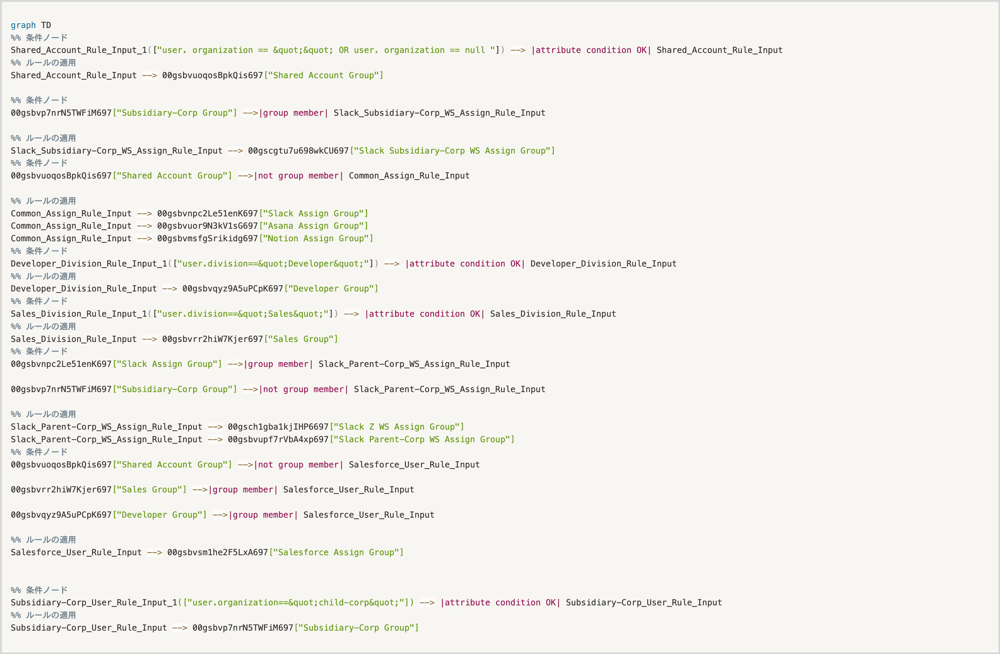Click the "00gscgtu7u698wkCU697" group ID
This screenshot has height=654, width=1000.
(298, 151)
